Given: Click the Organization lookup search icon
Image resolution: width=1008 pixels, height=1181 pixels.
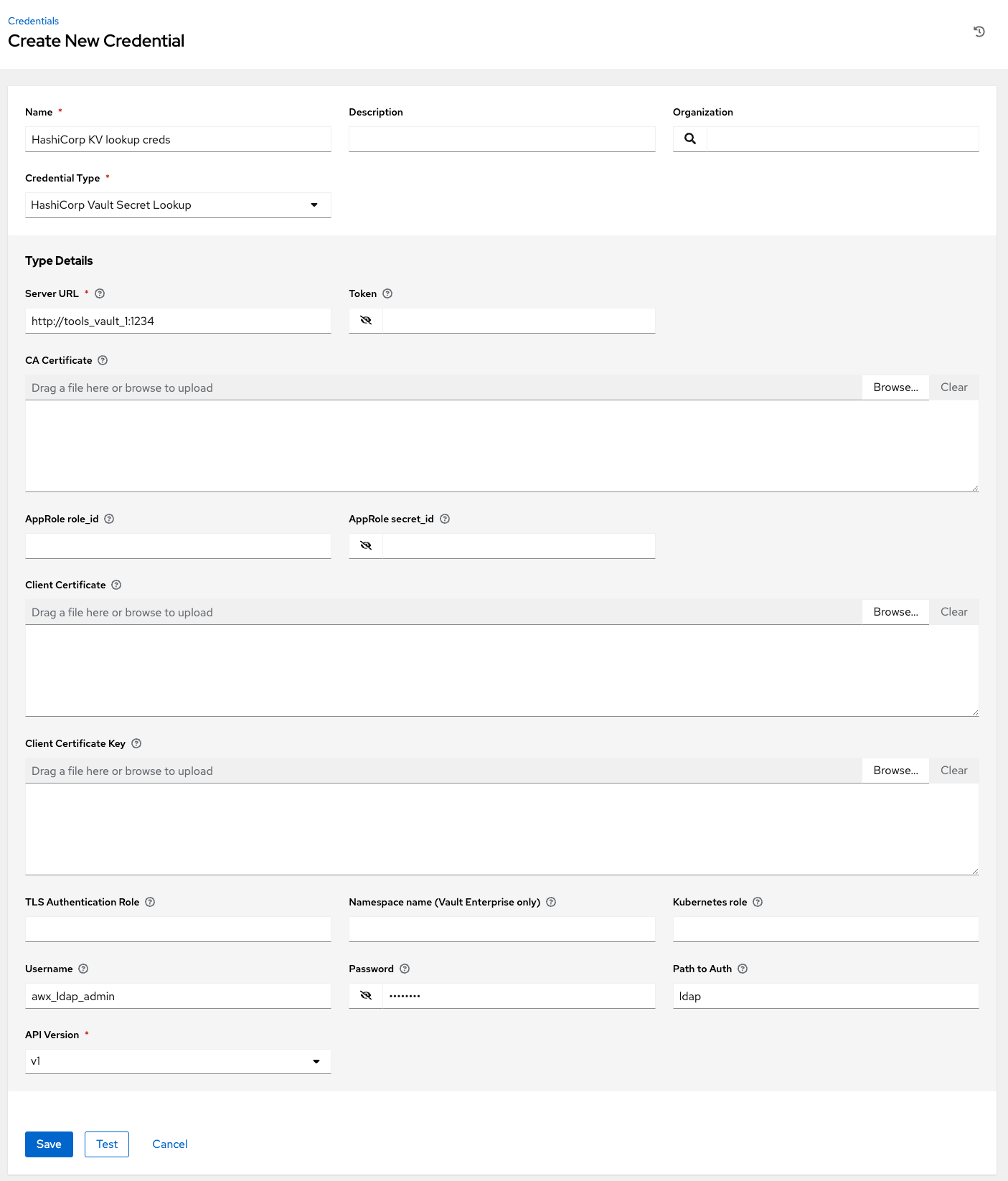Looking at the screenshot, I should [690, 139].
